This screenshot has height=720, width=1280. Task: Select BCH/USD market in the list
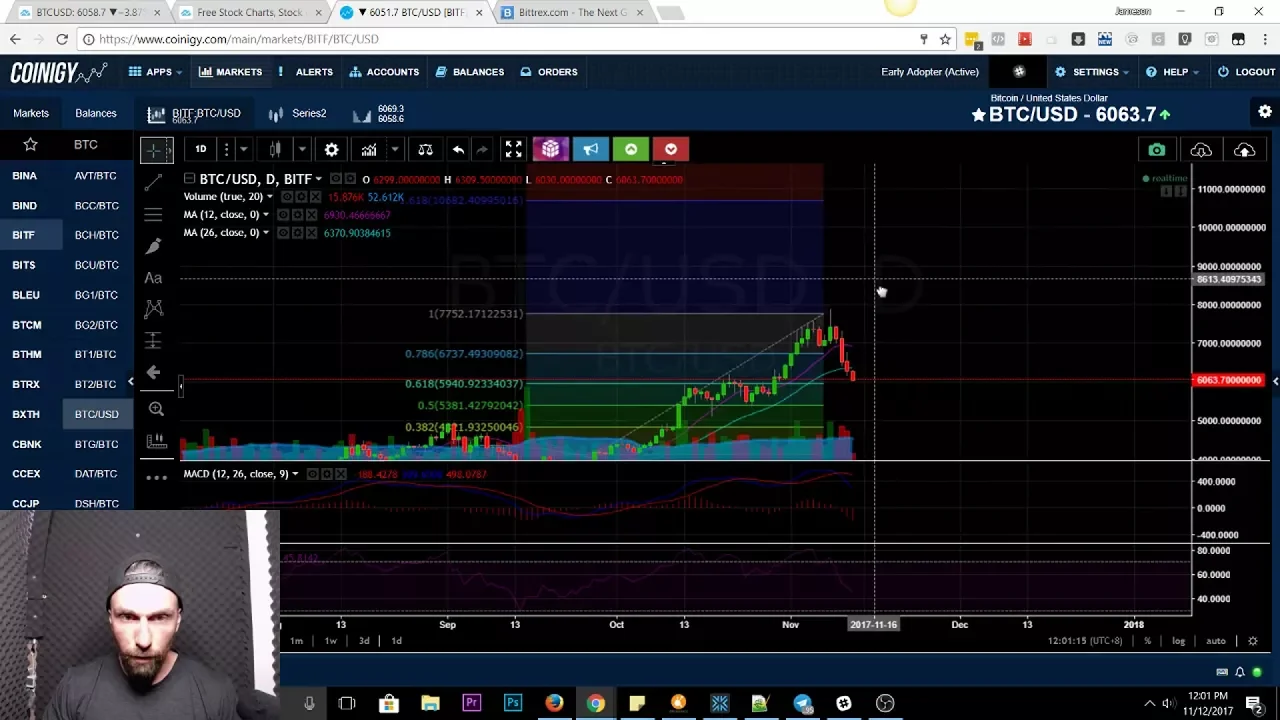pyautogui.click(x=96, y=235)
